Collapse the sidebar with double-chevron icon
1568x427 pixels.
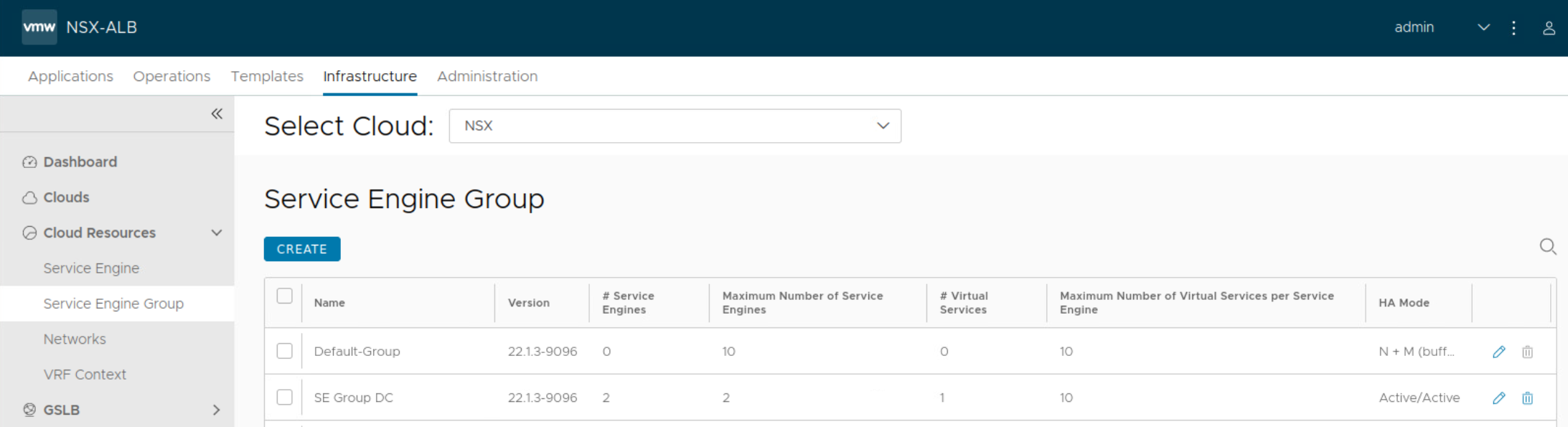coord(217,114)
